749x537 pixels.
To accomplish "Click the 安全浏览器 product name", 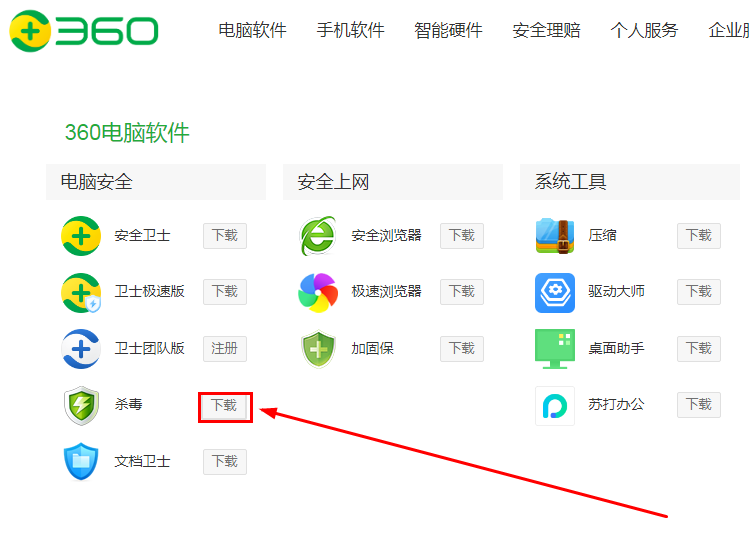I will [386, 236].
